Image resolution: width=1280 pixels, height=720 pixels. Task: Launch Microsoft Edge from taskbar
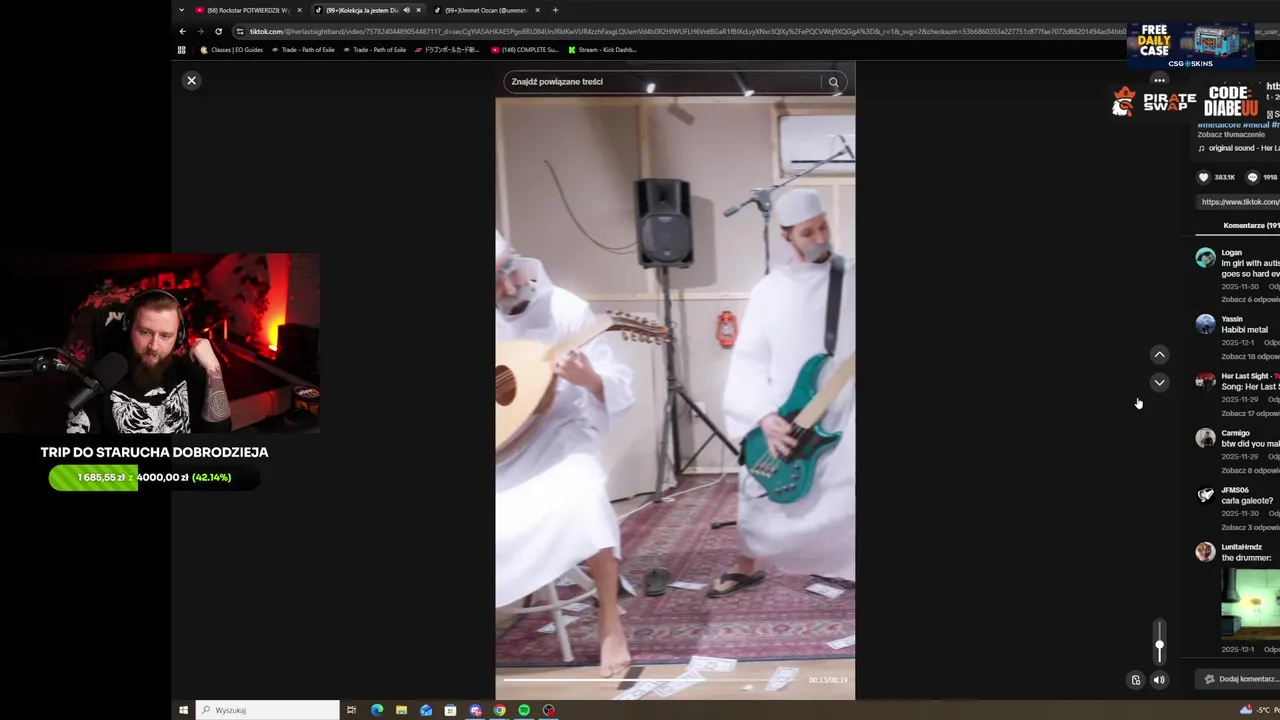[x=377, y=710]
